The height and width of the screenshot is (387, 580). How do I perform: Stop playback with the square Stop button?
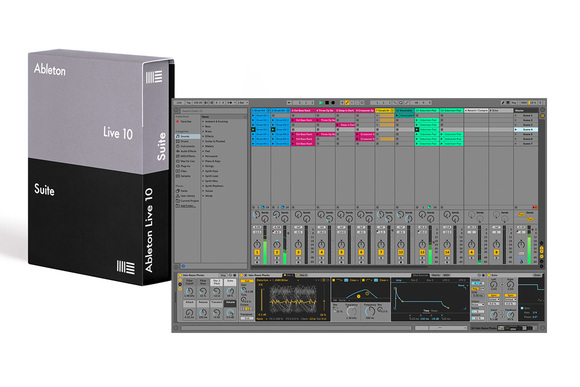[x=327, y=102]
